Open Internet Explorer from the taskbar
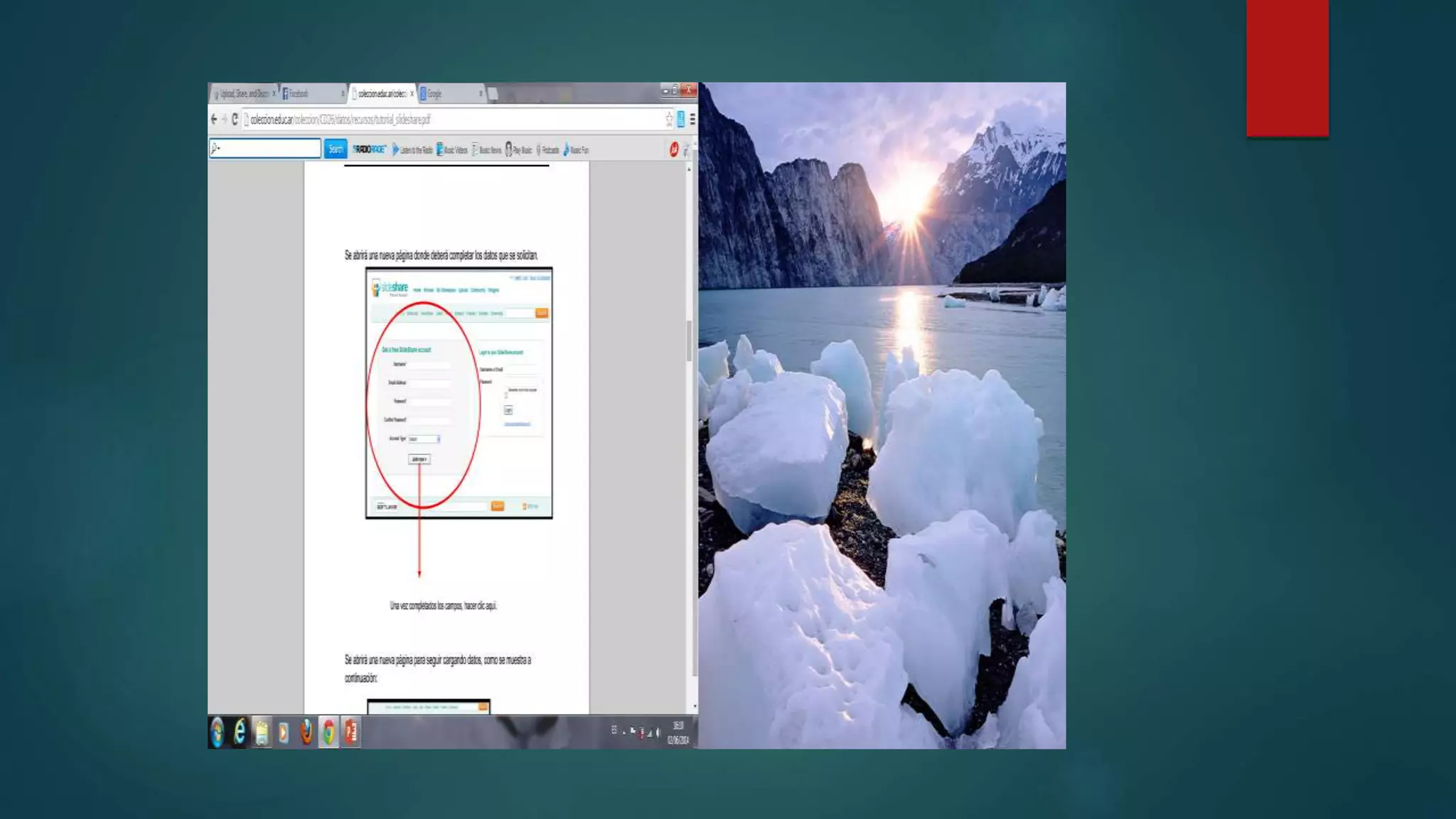Image resolution: width=1456 pixels, height=819 pixels. (240, 732)
